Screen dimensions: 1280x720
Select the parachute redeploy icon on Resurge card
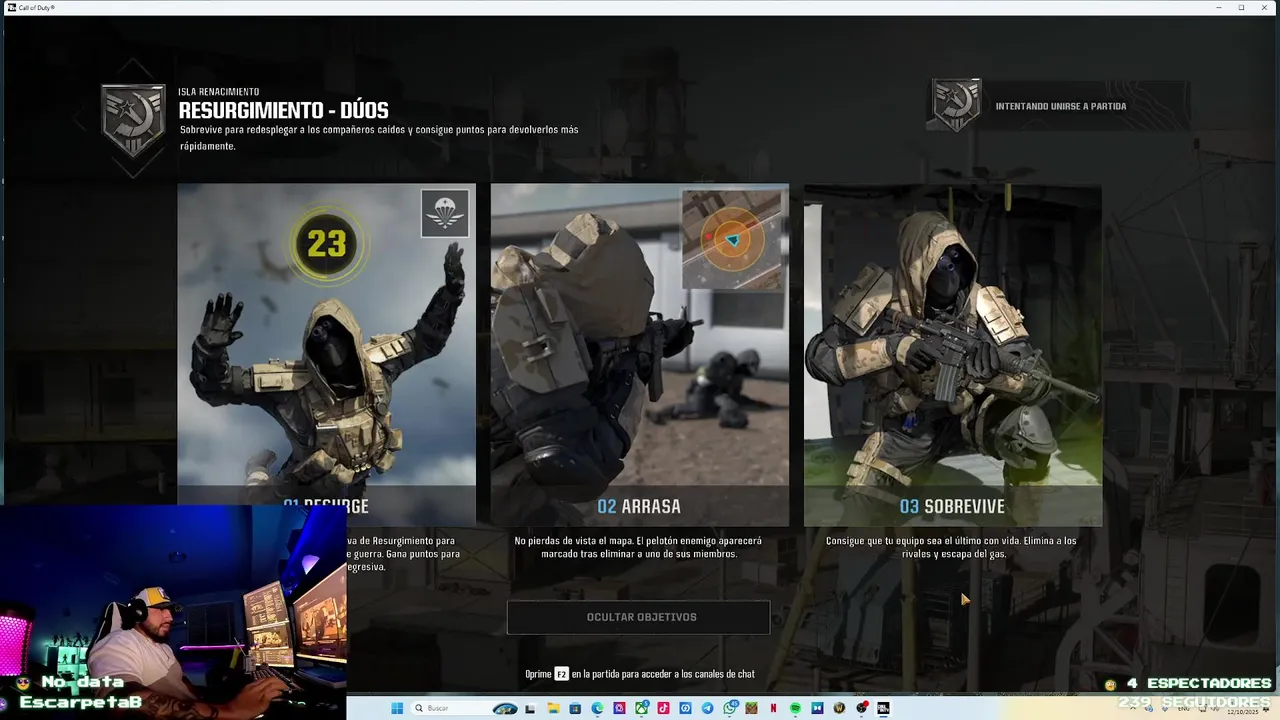[445, 213]
